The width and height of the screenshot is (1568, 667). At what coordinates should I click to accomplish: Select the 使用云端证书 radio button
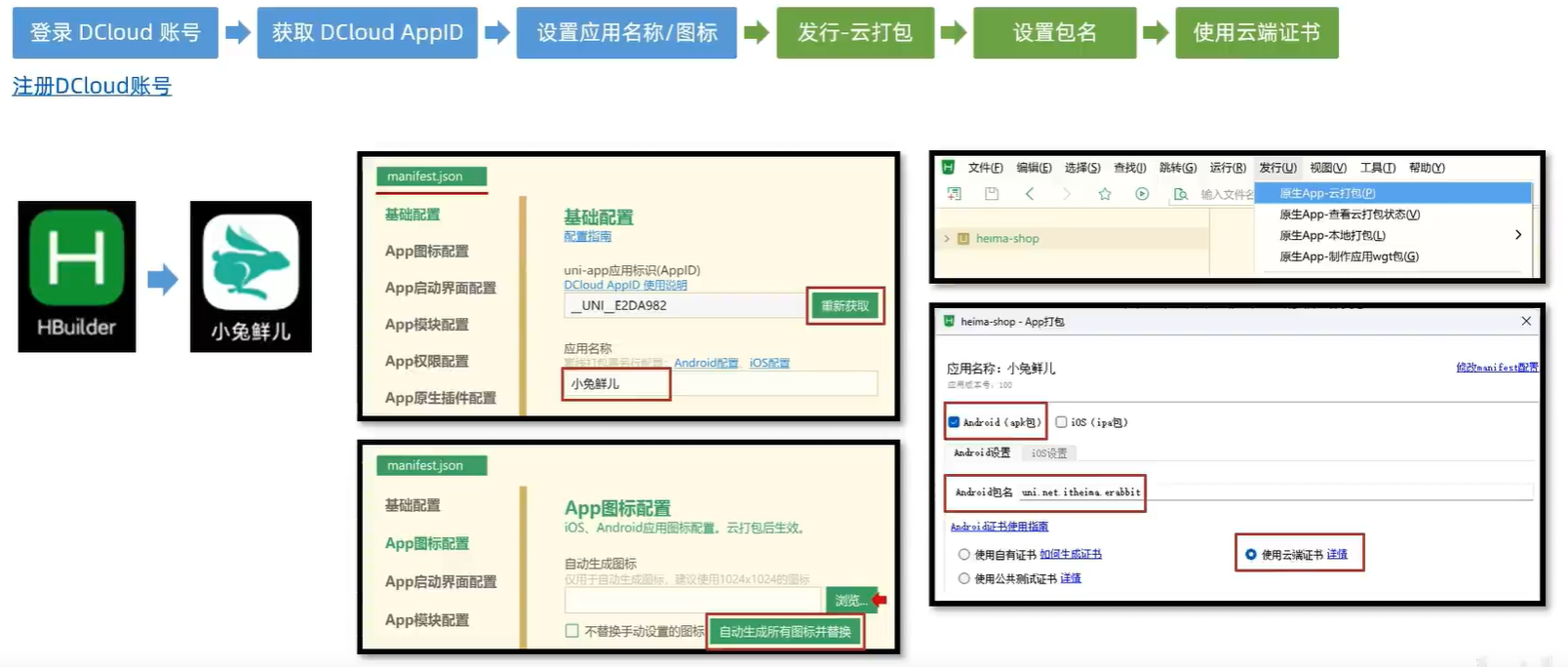tap(1250, 554)
